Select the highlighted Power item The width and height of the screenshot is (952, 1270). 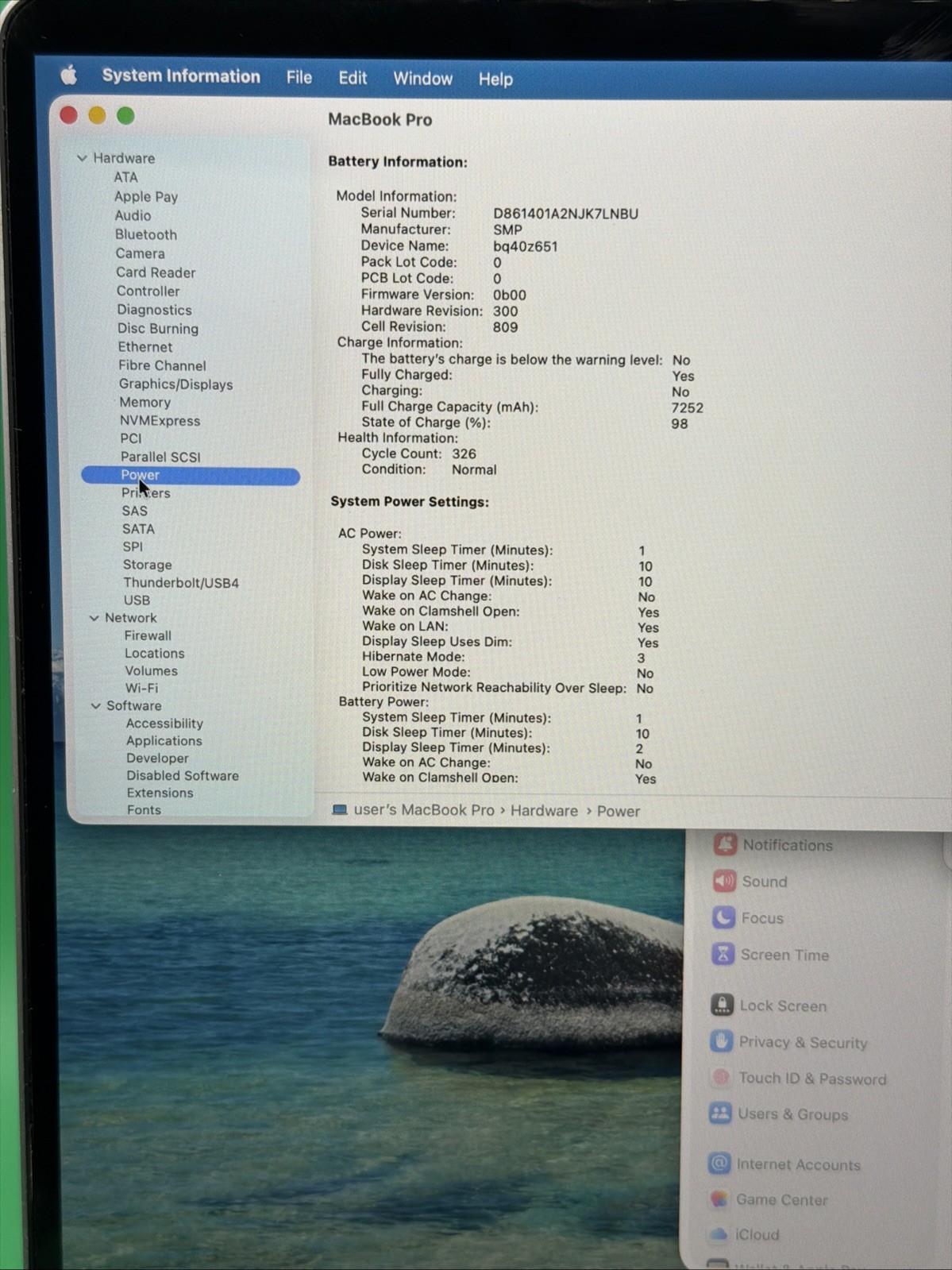pyautogui.click(x=191, y=475)
